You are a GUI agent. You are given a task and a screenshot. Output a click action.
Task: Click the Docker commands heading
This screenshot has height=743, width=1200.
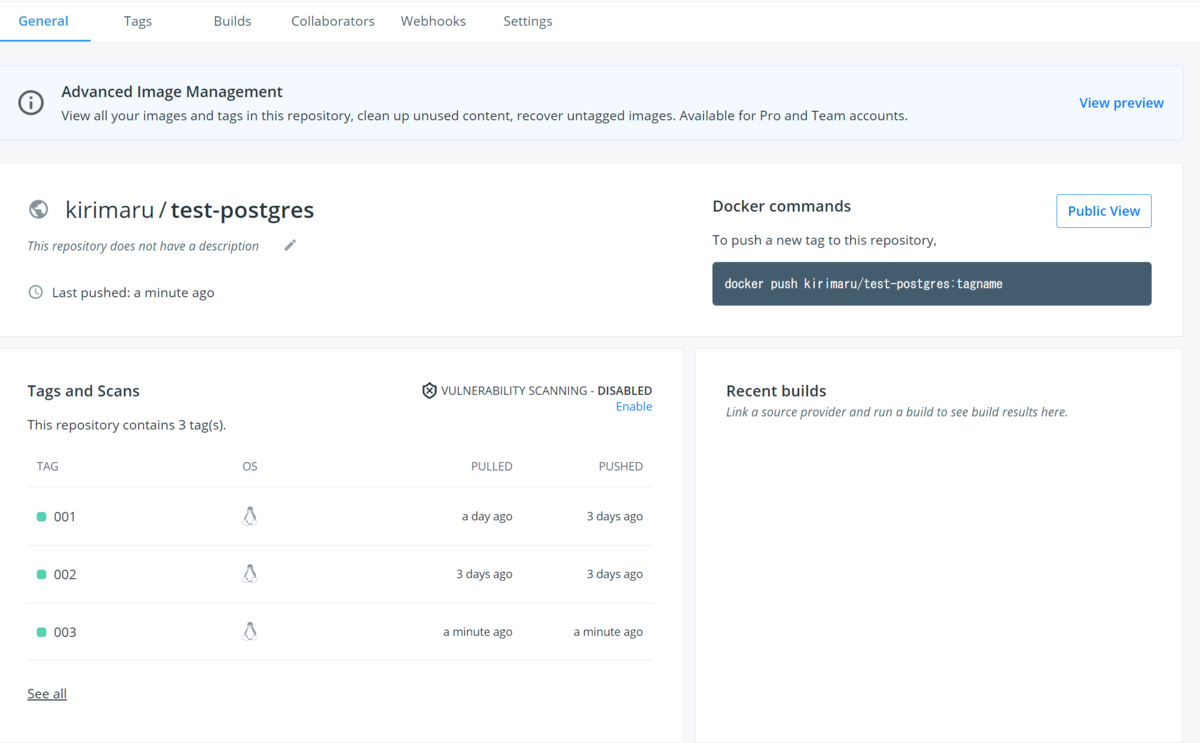point(782,206)
